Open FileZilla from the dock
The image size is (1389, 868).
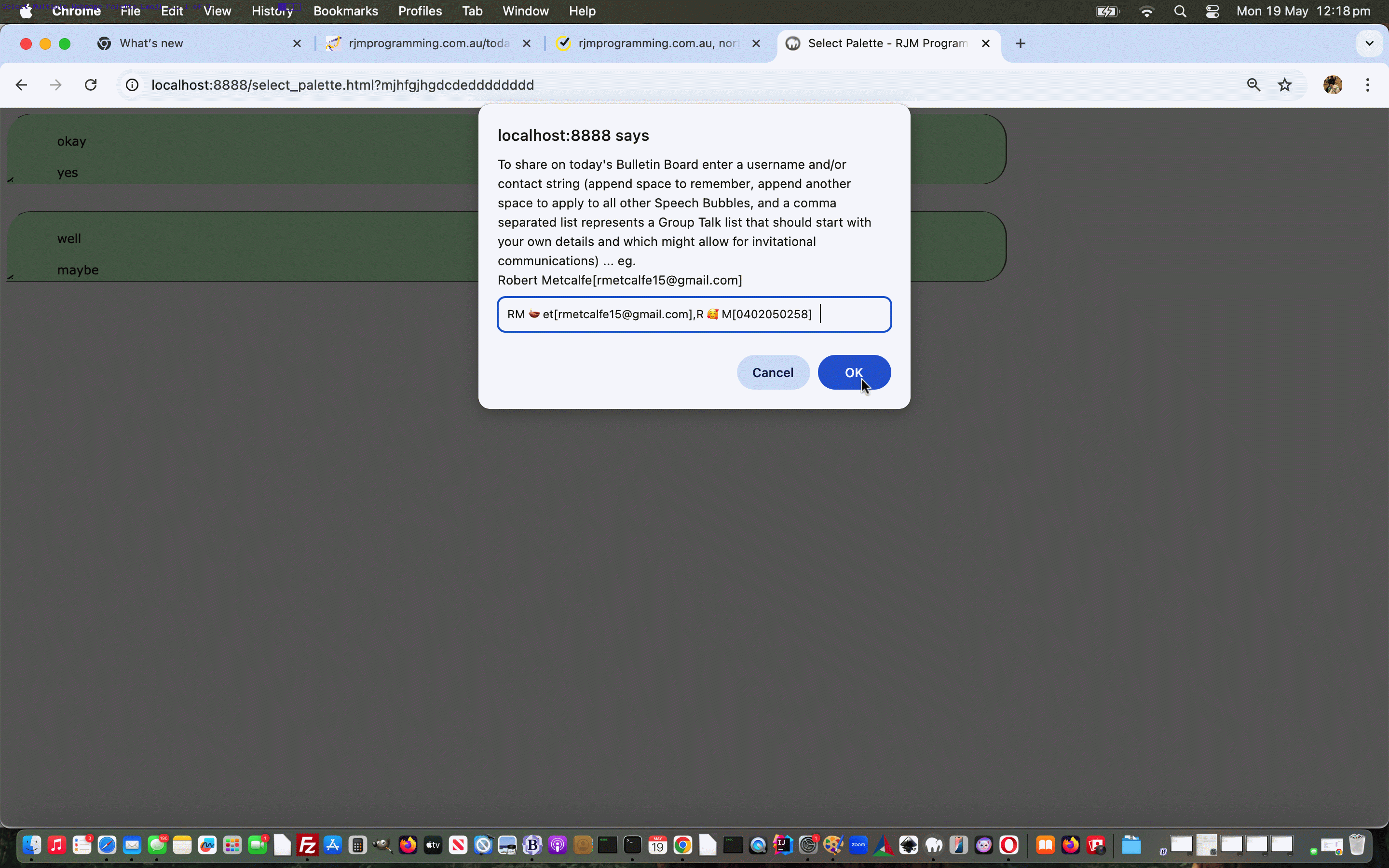308,845
